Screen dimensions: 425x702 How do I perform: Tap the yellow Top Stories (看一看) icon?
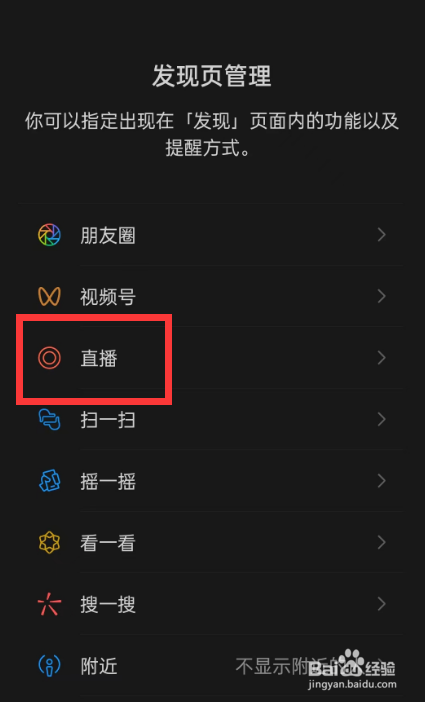coord(49,543)
